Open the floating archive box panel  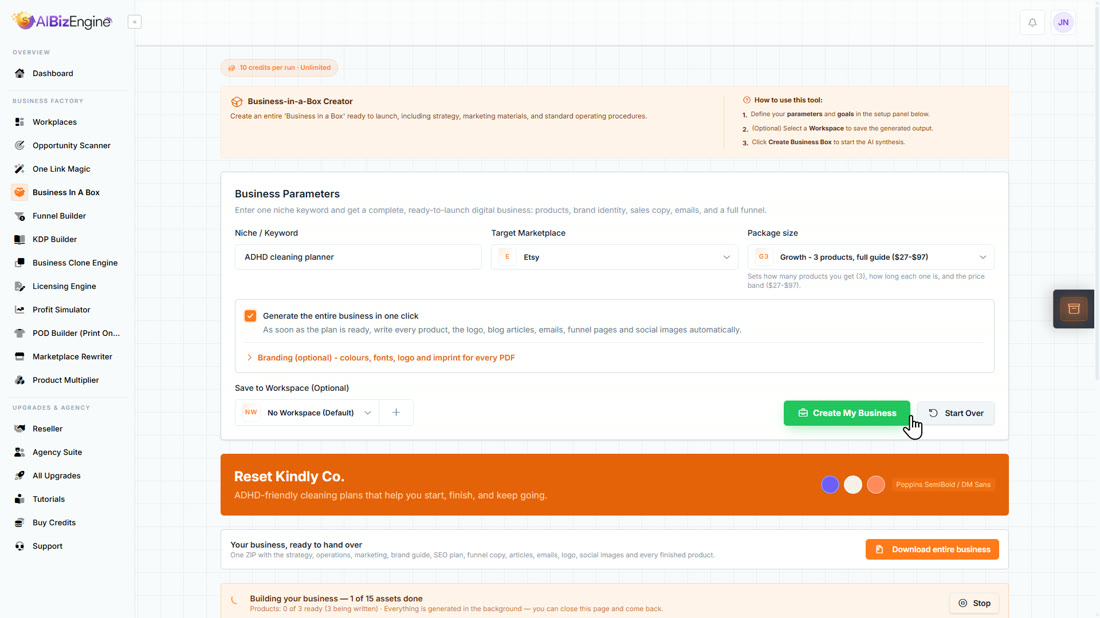click(1073, 309)
